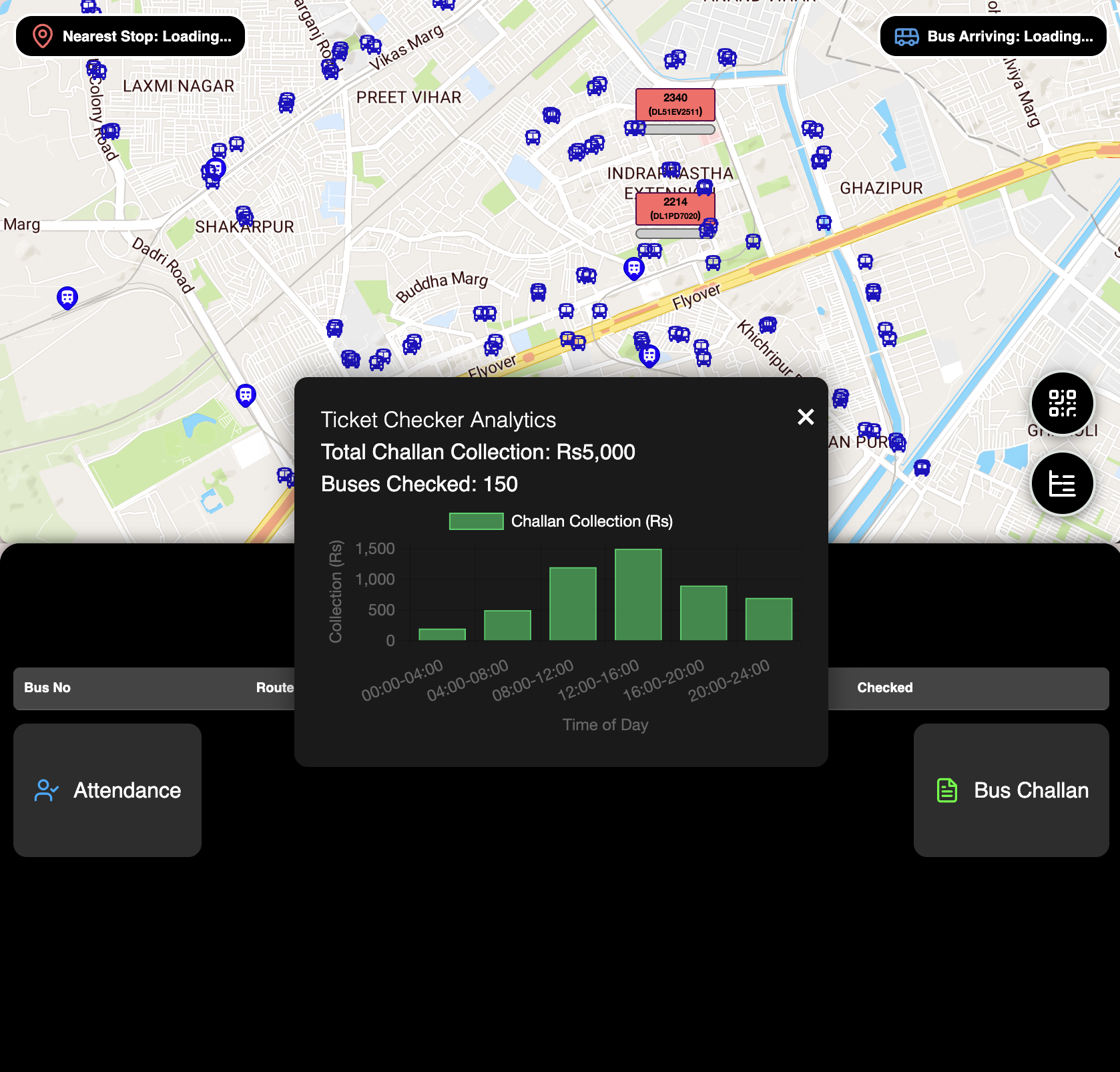Click the green Bus Challan document icon
The width and height of the screenshot is (1120, 1072).
pos(946,791)
